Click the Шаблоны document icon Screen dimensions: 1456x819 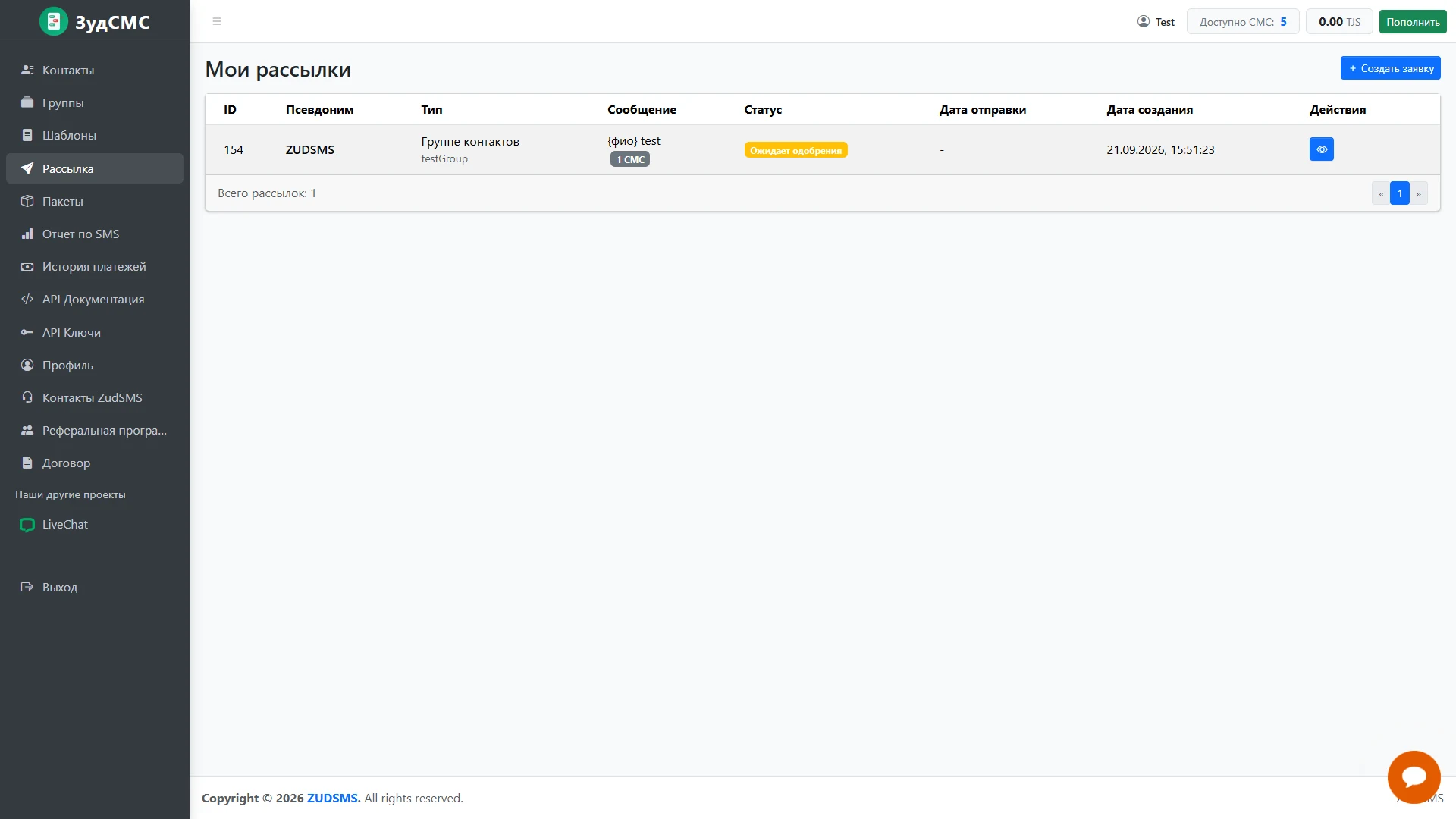27,135
